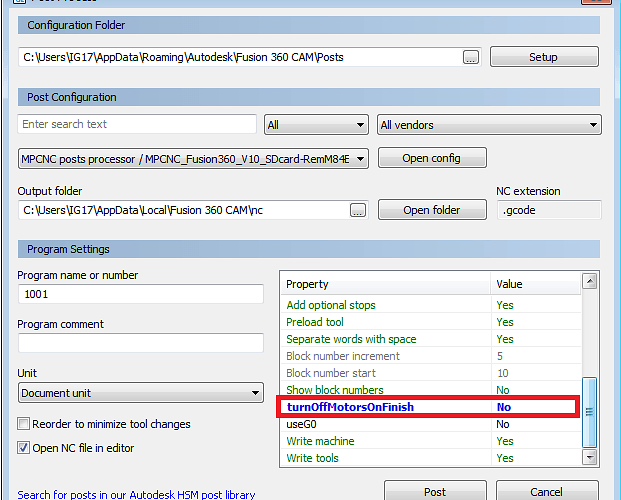
Task: Click the Program name or number field
Action: pyautogui.click(x=140, y=295)
